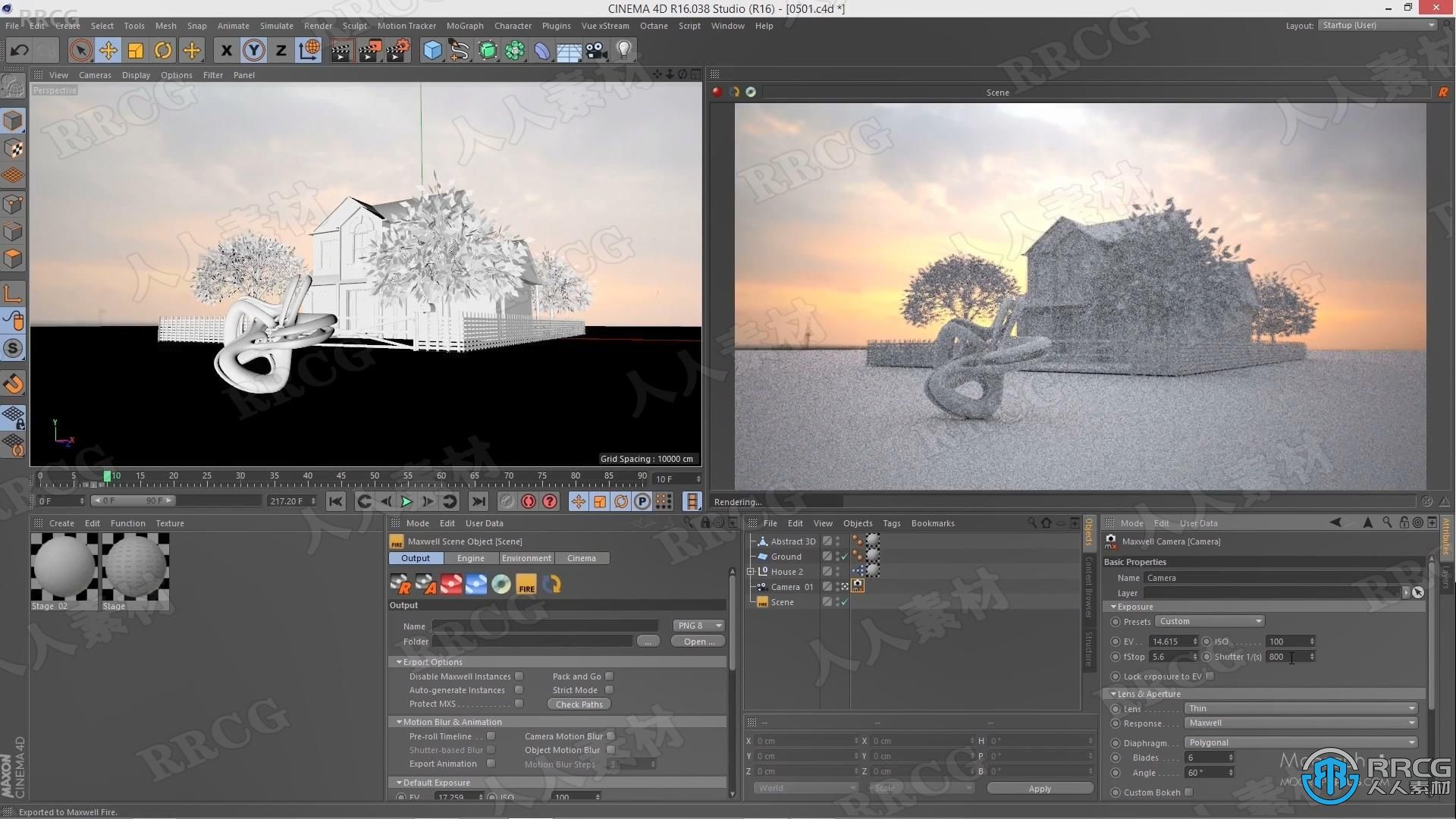Select the Engine tab in Maxwell panel
The width and height of the screenshot is (1456, 819).
[x=469, y=557]
